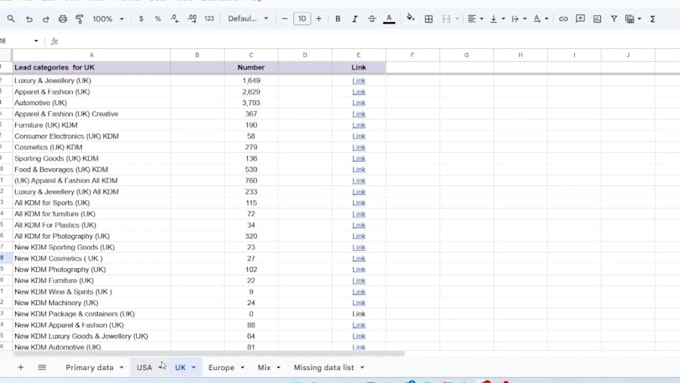
Task: Open text rotation dropdown
Action: tap(540, 19)
